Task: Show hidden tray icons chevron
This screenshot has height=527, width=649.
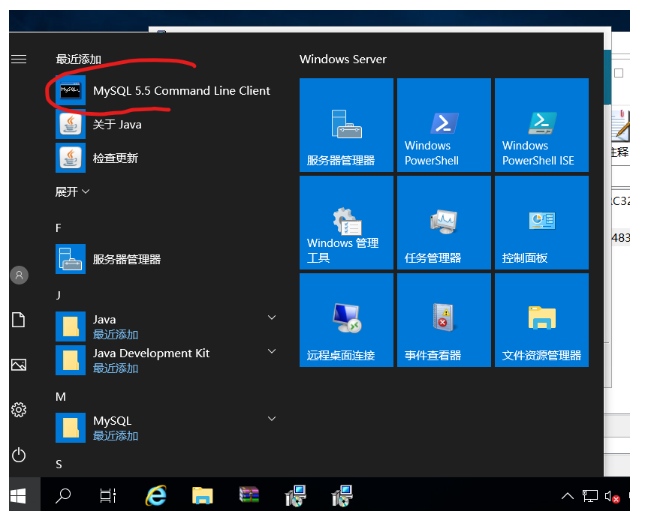Action: (567, 496)
